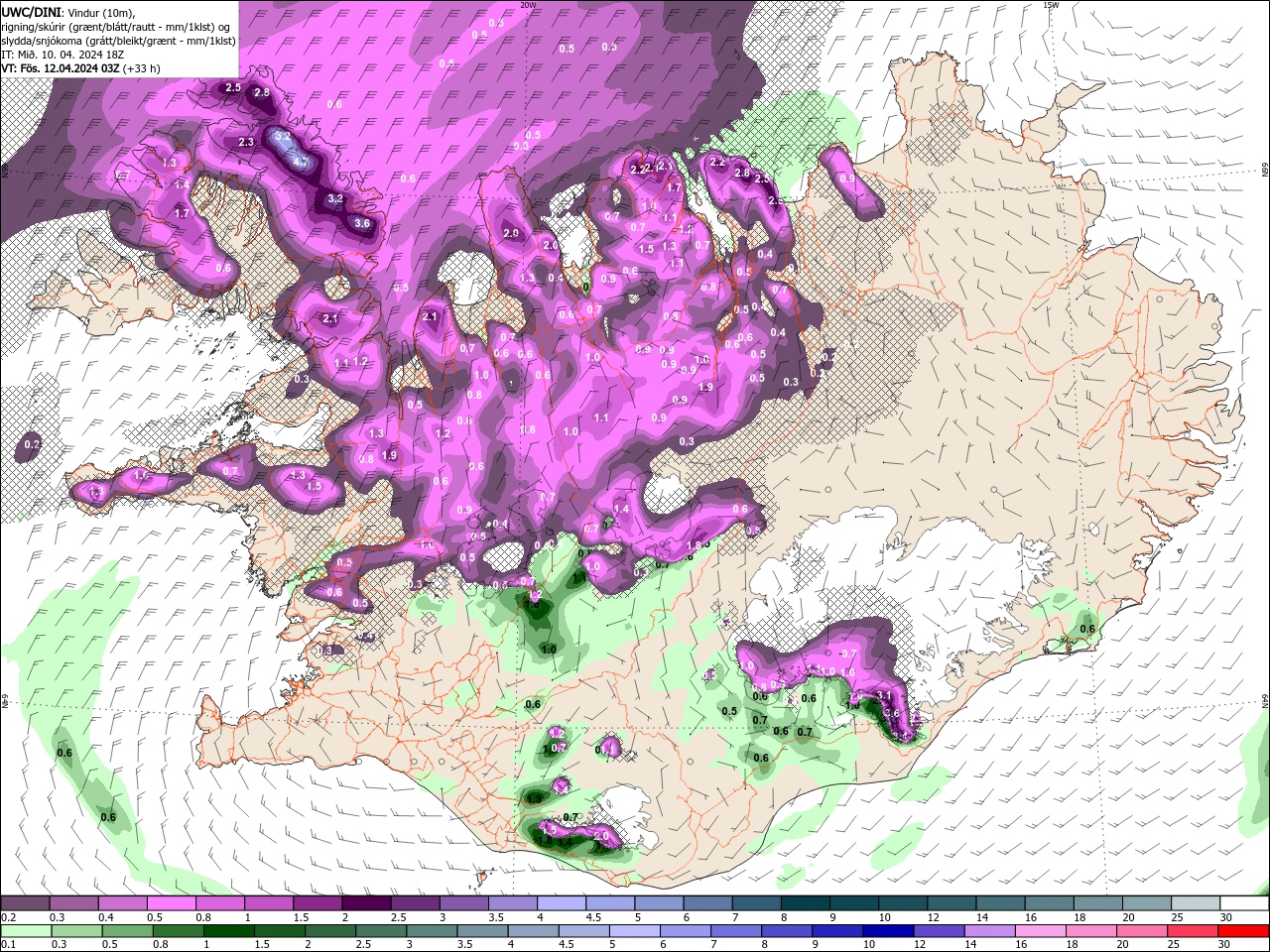1270x952 pixels.
Task: Click the light lavender 4–4.5 snow swatch
Action: (x=563, y=903)
